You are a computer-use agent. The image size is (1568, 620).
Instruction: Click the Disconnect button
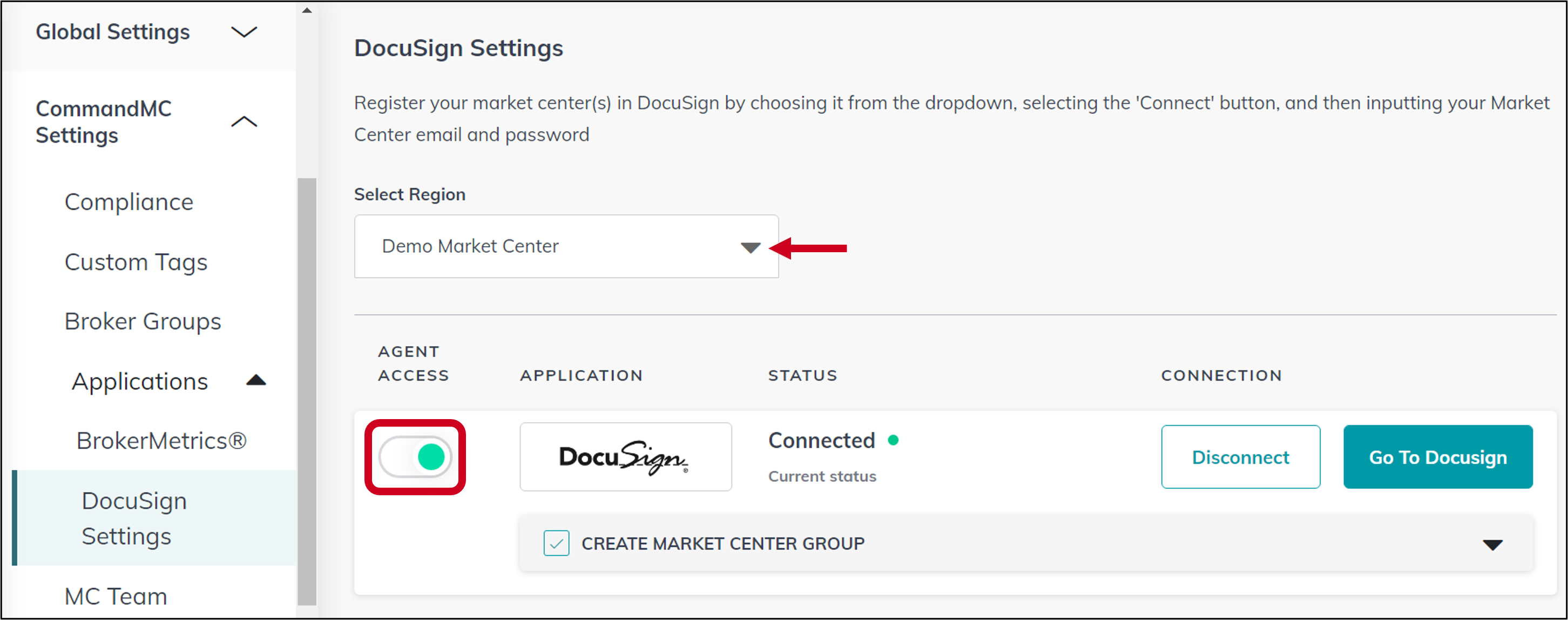[1240, 457]
